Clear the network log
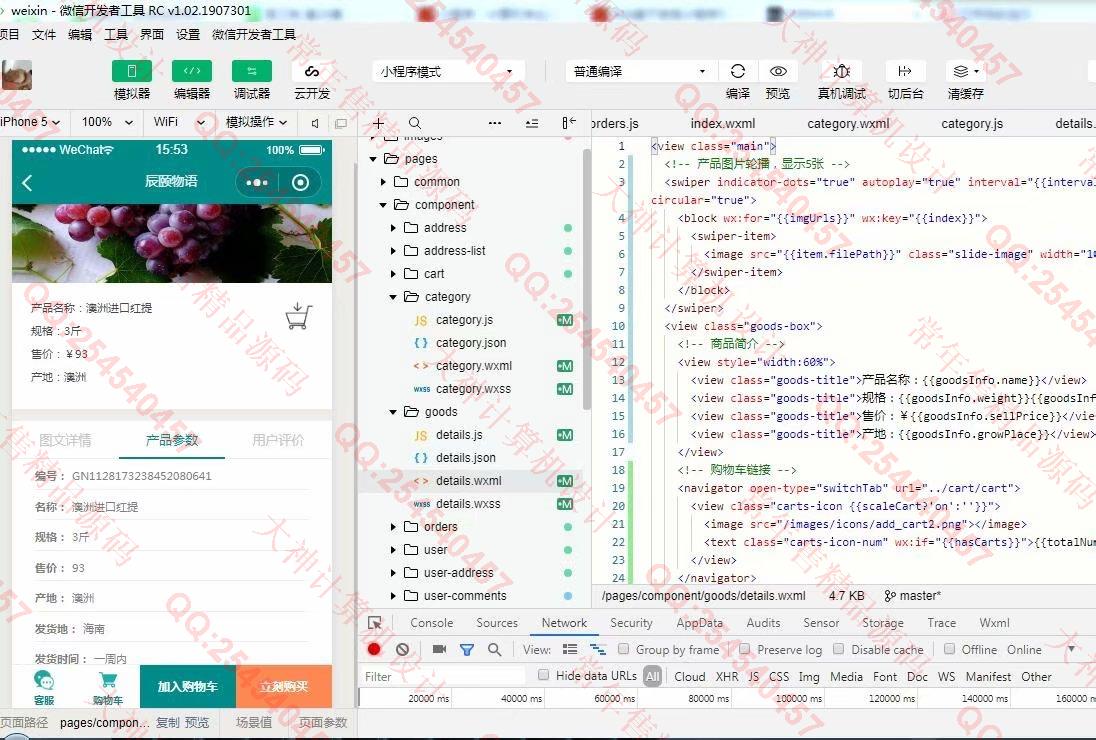The width and height of the screenshot is (1096, 740). [x=402, y=649]
